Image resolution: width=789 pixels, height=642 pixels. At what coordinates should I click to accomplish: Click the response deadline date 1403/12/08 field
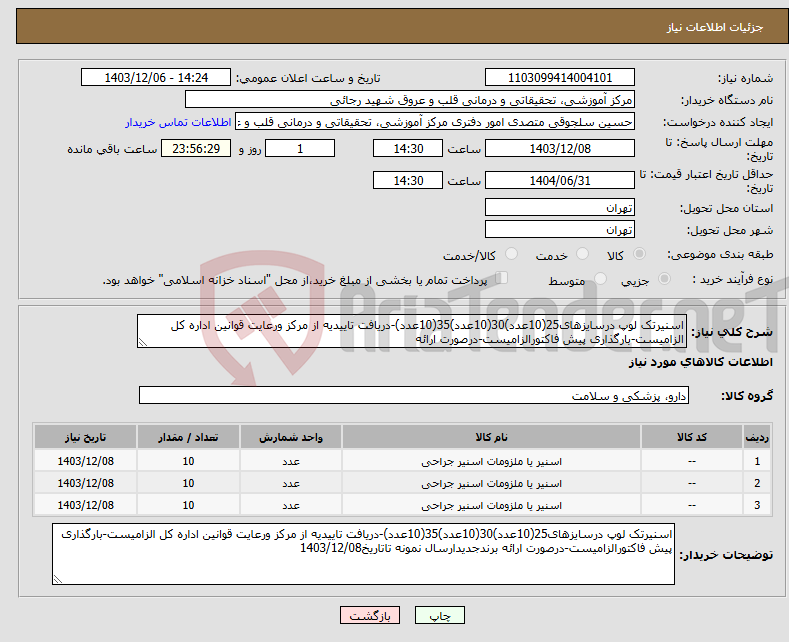coord(560,148)
